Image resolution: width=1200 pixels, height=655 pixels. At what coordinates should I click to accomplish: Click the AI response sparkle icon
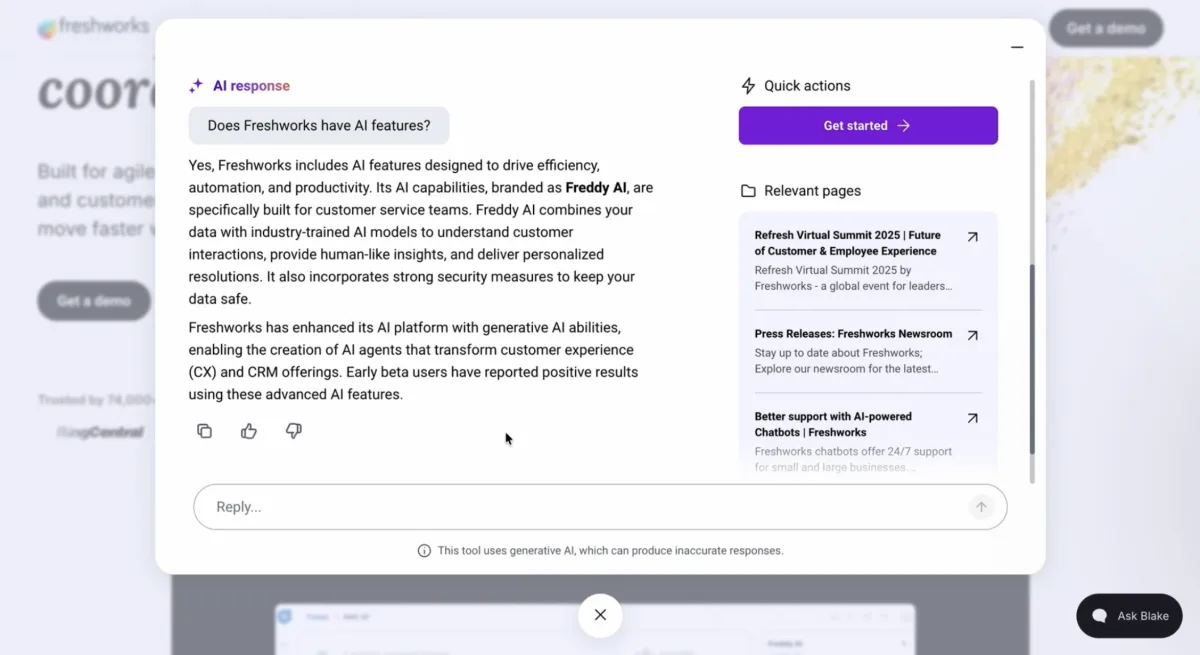pos(196,86)
